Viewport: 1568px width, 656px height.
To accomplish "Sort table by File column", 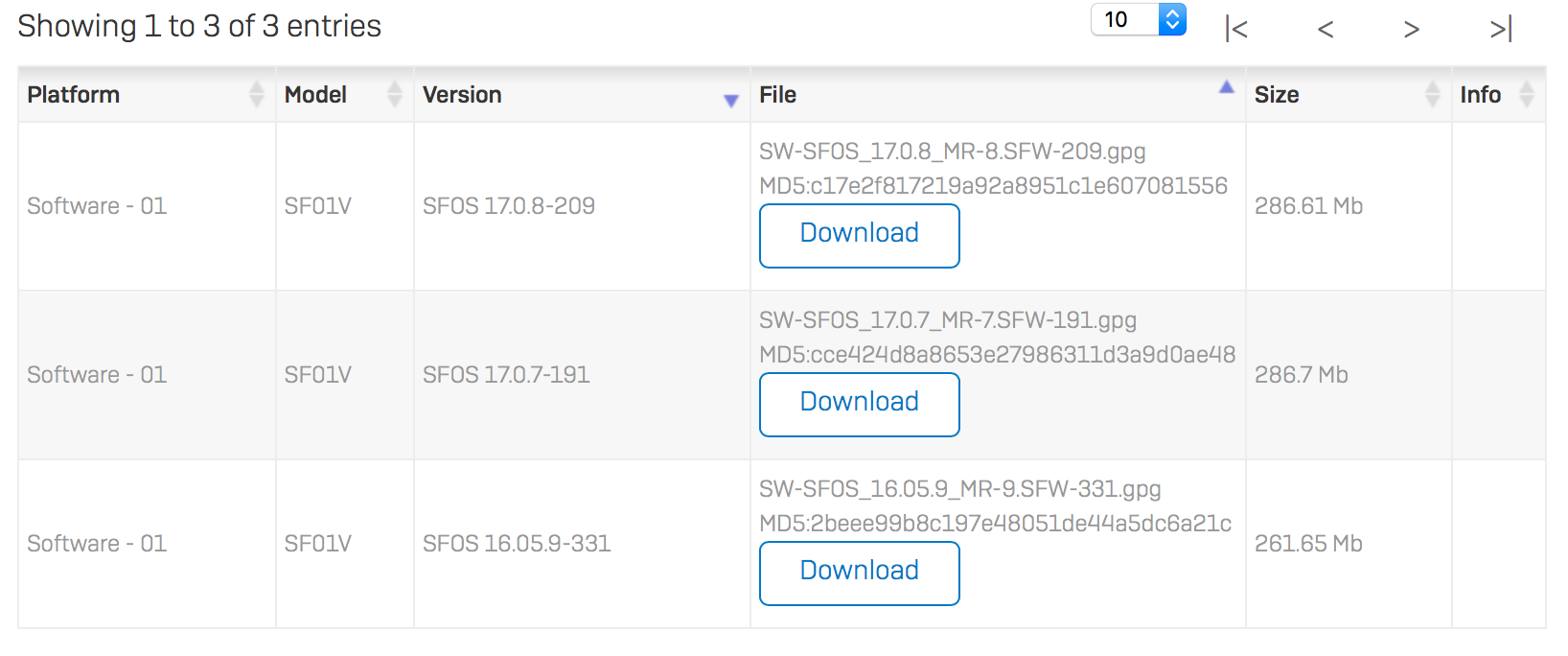I will pyautogui.click(x=998, y=95).
